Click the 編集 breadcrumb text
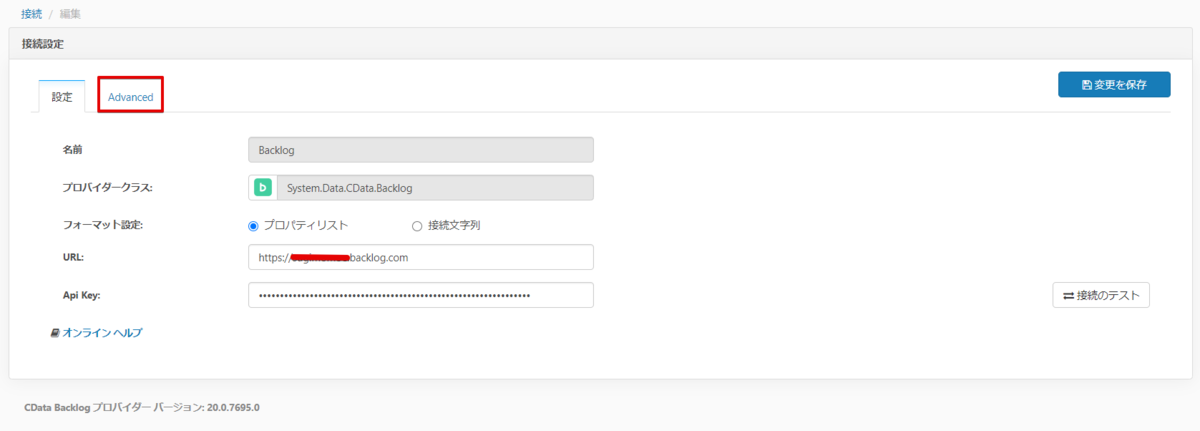This screenshot has width=1200, height=431. click(72, 13)
